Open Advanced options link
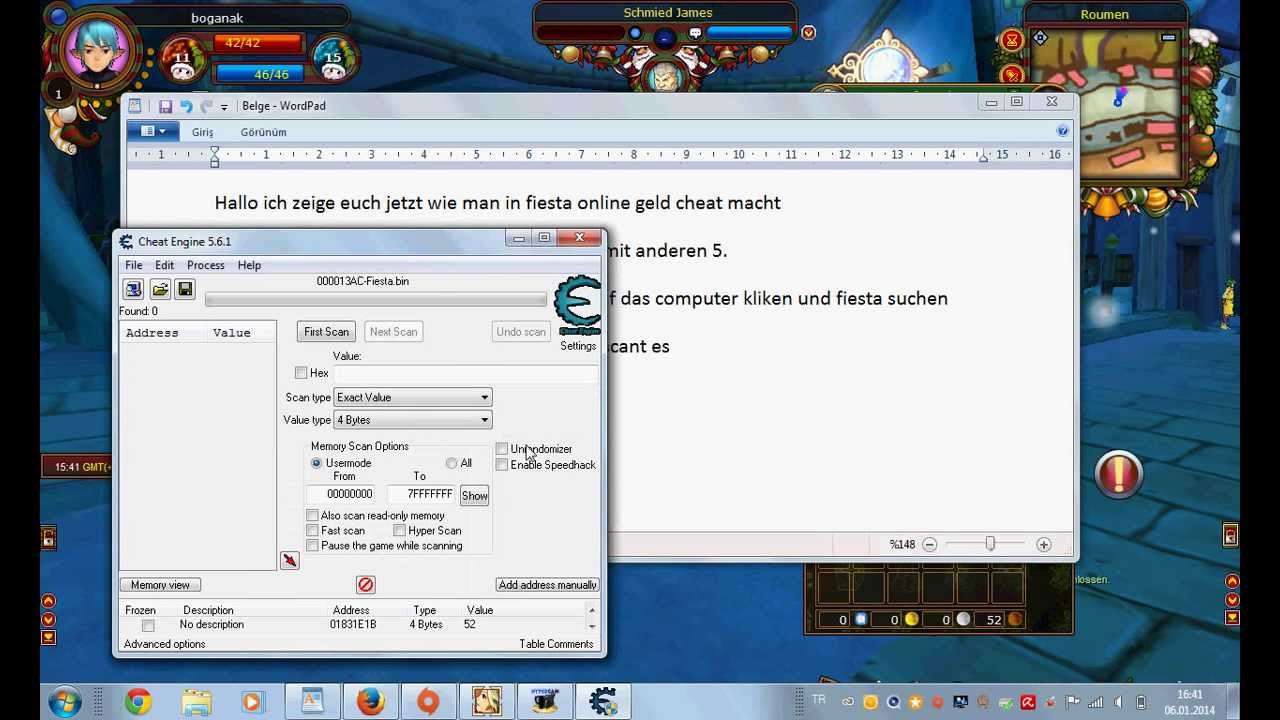Viewport: 1280px width, 720px height. point(164,644)
